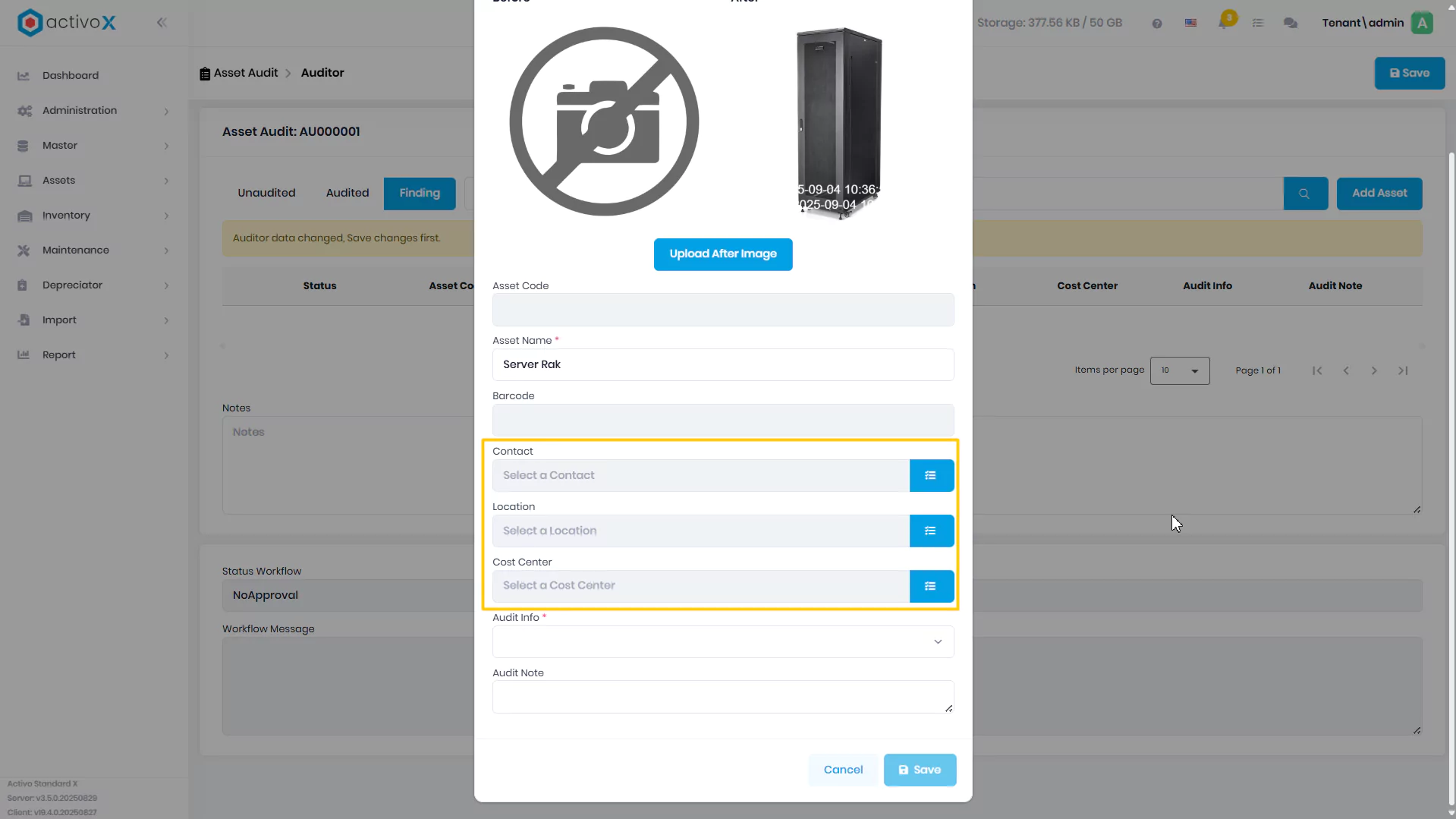This screenshot has height=819, width=1456.
Task: Open Location selection list button
Action: (x=931, y=531)
